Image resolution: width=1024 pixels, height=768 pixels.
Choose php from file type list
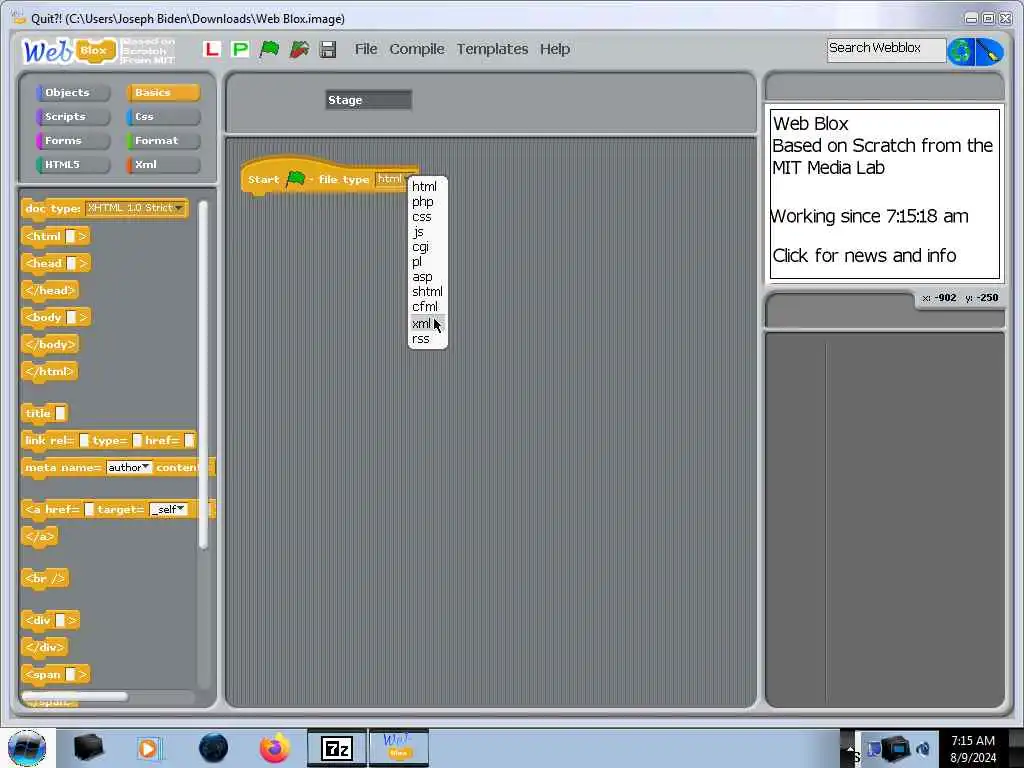(423, 202)
